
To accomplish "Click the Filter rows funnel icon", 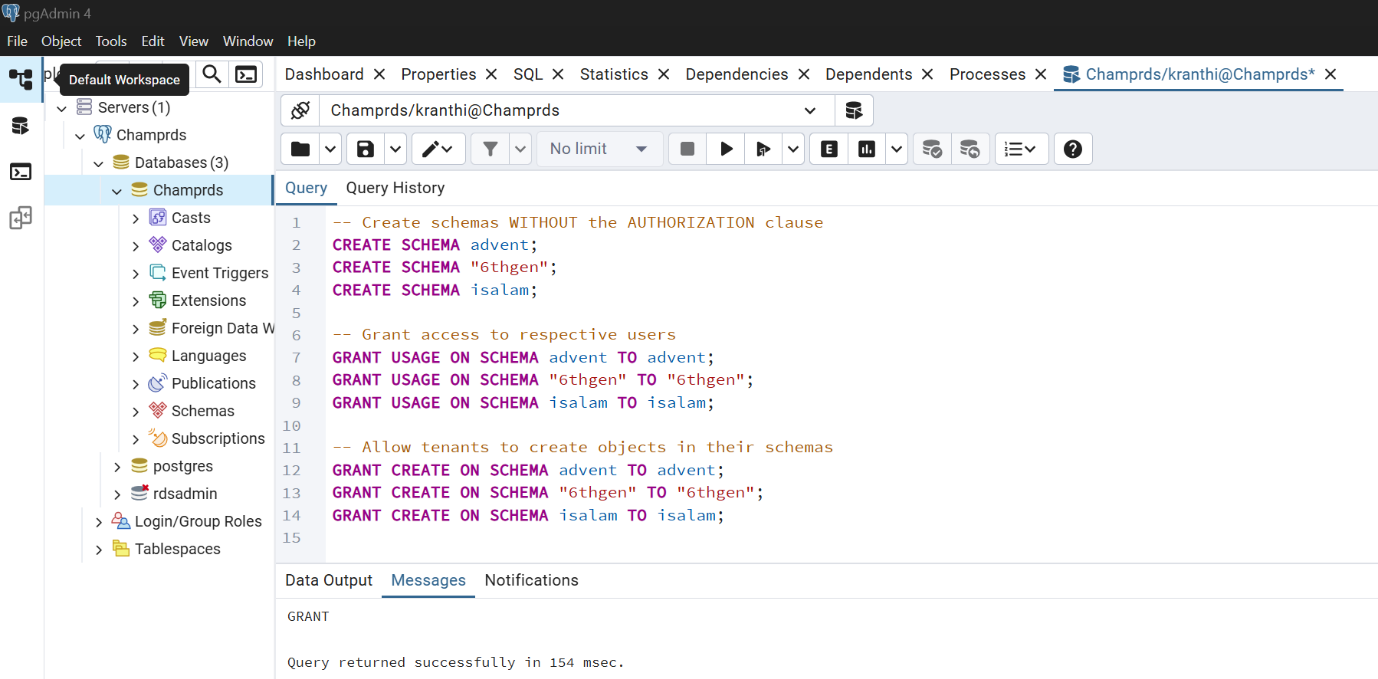I will click(490, 149).
